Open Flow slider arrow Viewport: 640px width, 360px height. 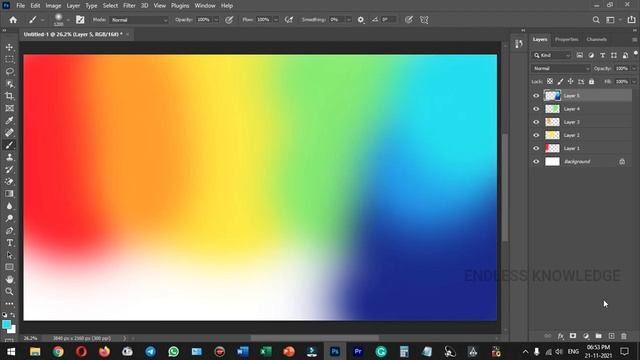point(276,20)
